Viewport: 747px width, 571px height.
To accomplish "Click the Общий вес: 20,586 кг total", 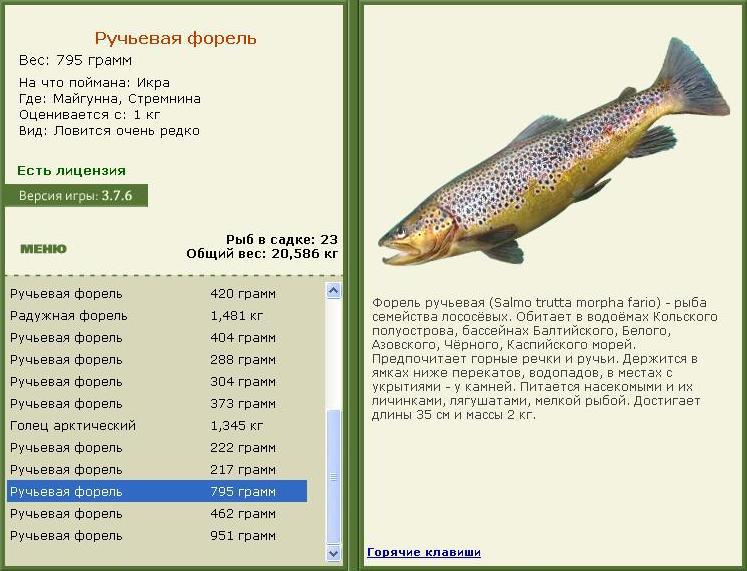I will pyautogui.click(x=262, y=254).
